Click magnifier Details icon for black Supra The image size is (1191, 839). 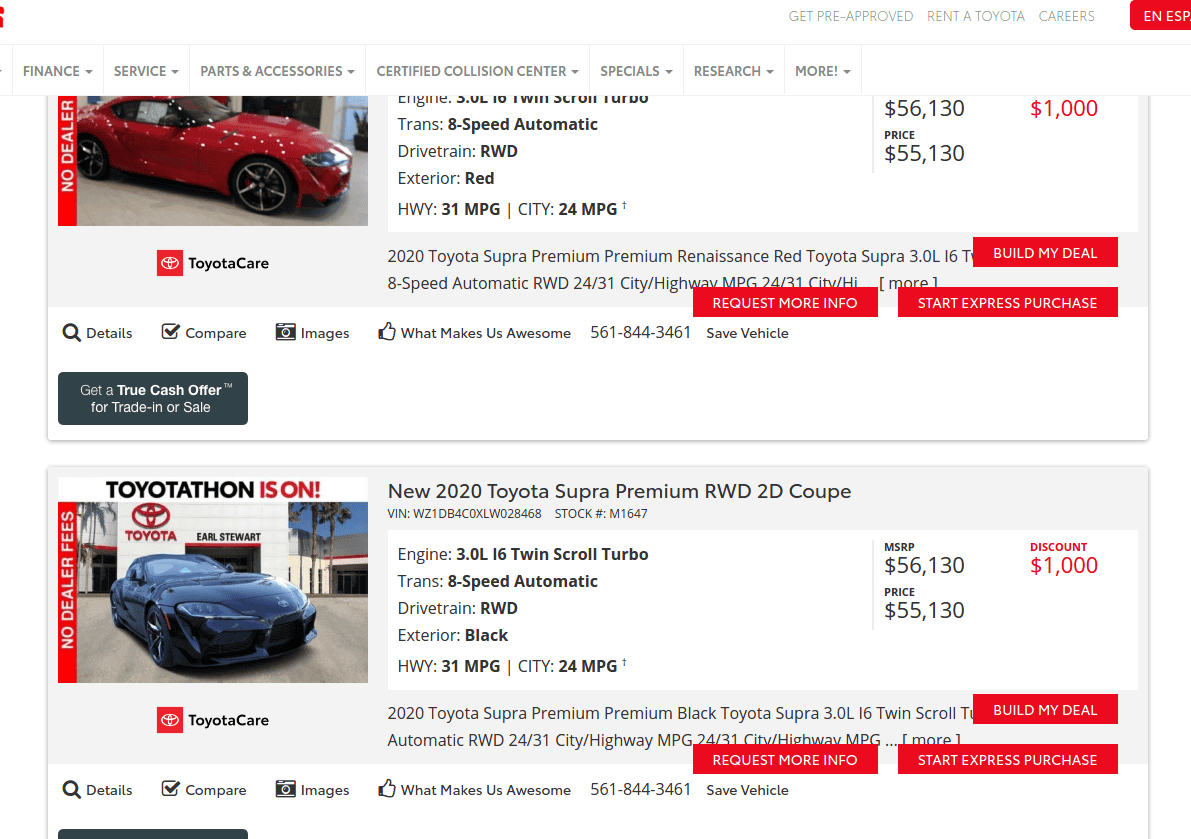[x=71, y=790]
